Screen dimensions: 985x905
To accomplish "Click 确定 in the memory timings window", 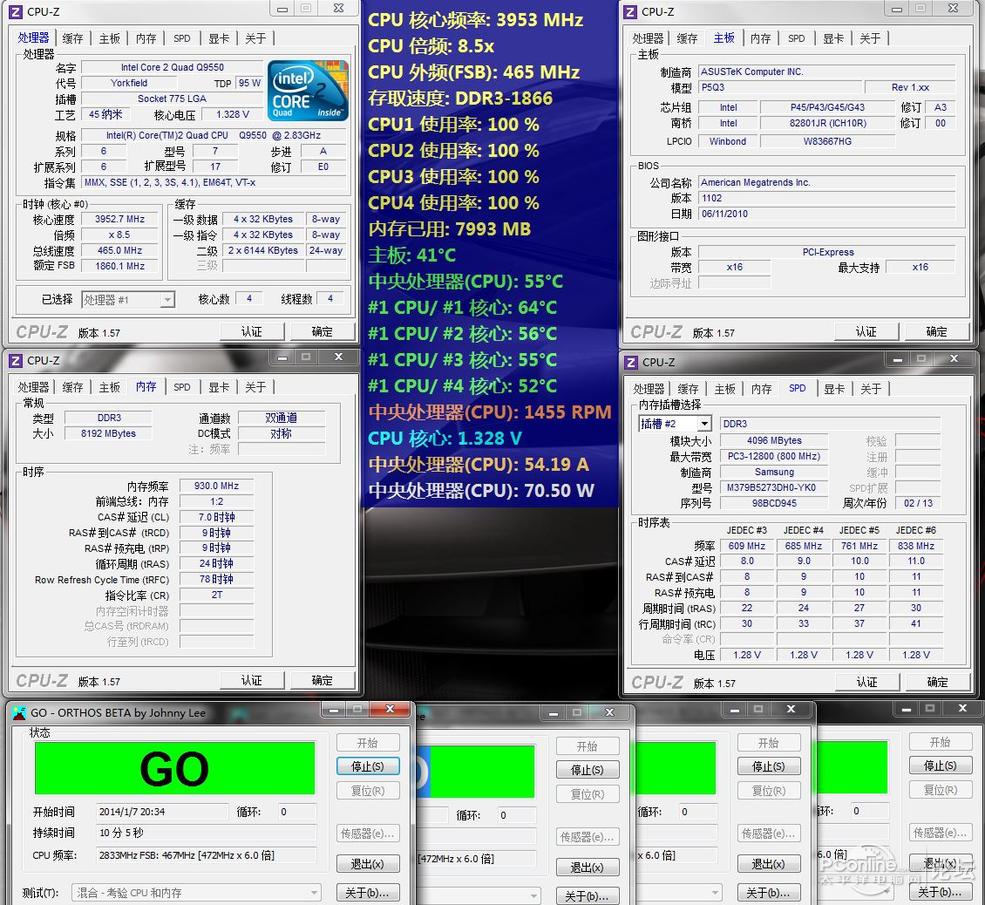I will point(322,680).
